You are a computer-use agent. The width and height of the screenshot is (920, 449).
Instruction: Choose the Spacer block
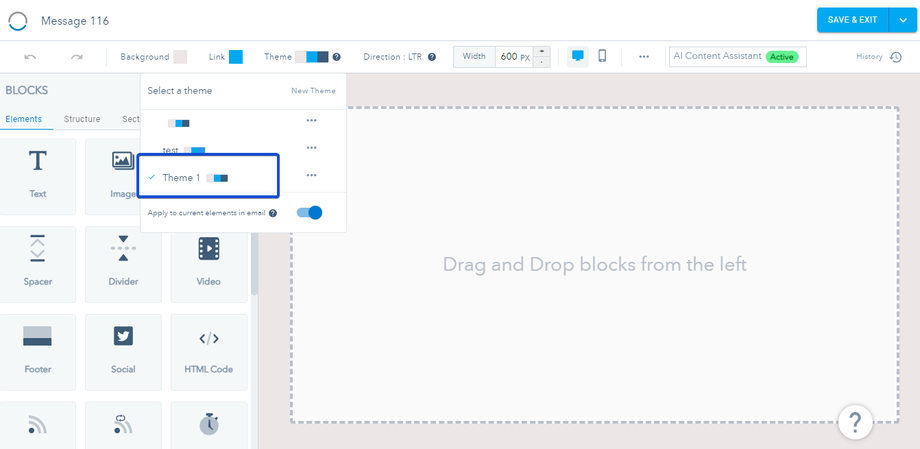[x=38, y=265]
